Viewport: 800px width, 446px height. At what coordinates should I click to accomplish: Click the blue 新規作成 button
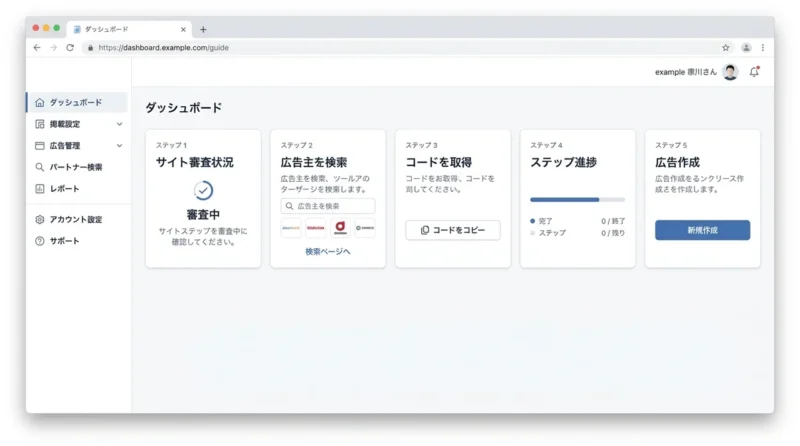point(703,230)
